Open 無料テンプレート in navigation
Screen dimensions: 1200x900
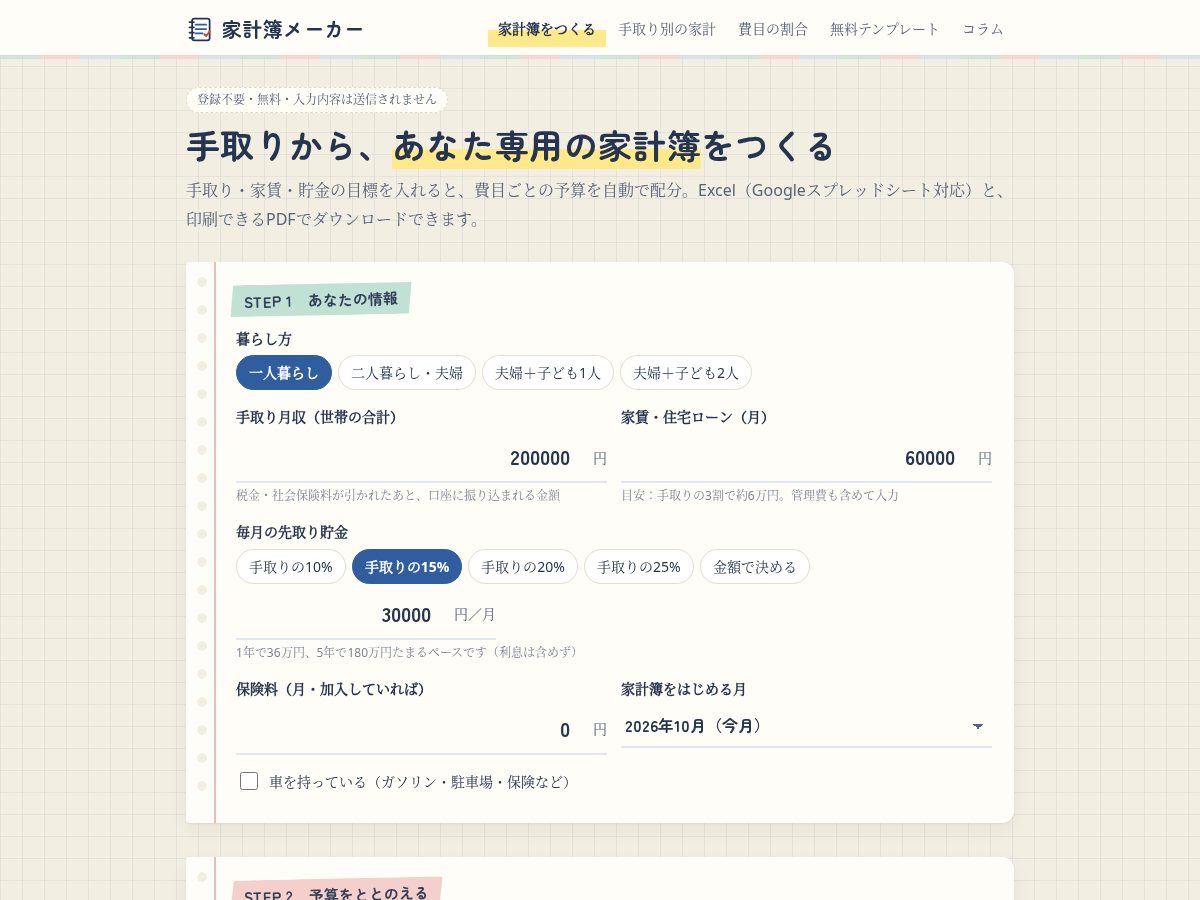tap(885, 29)
